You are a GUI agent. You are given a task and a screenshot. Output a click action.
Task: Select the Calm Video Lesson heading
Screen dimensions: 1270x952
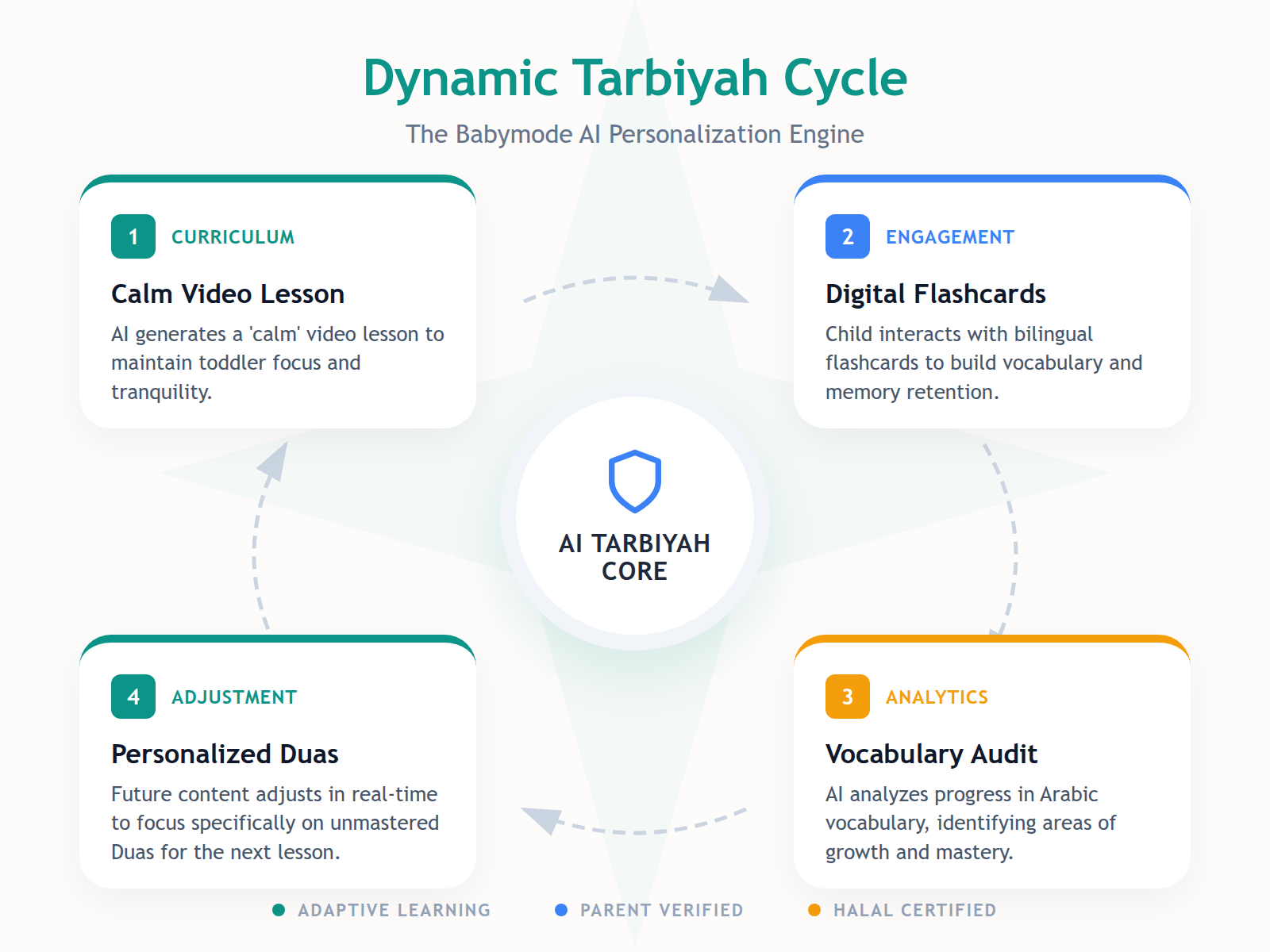228,294
